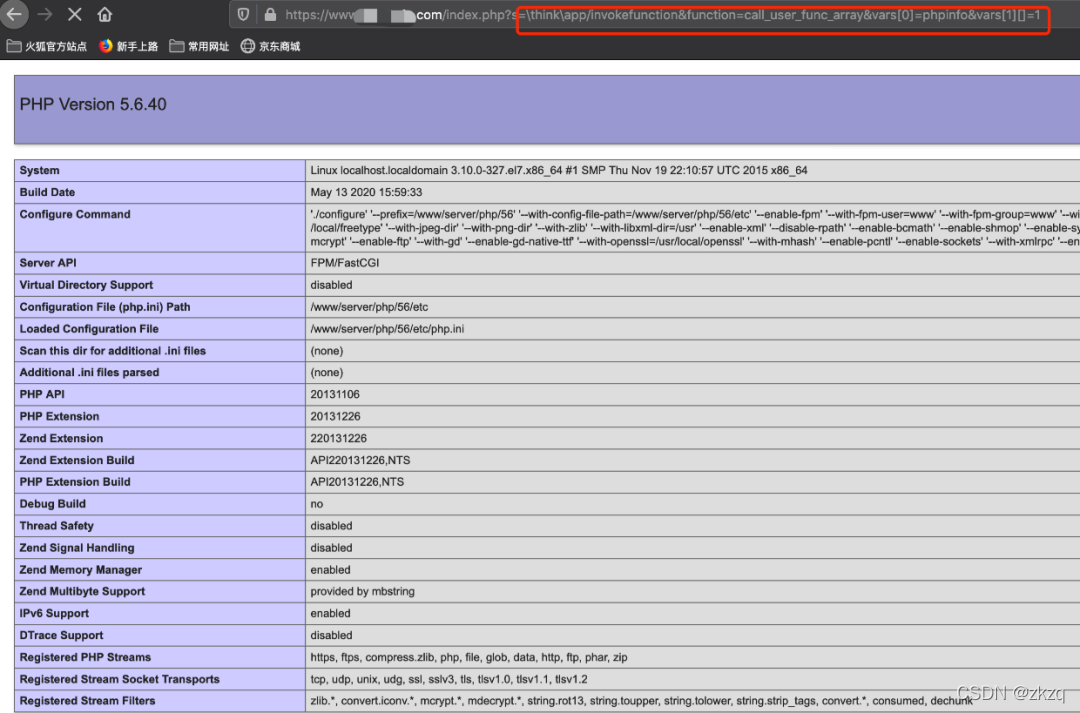
Task: Select the Zend Memory Manager label
Action: pyautogui.click(x=81, y=570)
